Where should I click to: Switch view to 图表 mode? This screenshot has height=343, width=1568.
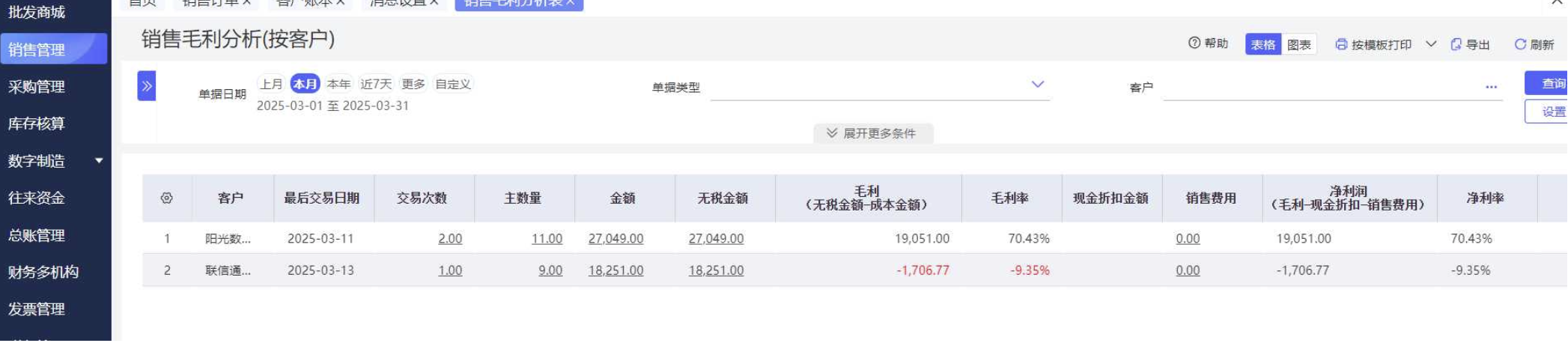click(1299, 45)
